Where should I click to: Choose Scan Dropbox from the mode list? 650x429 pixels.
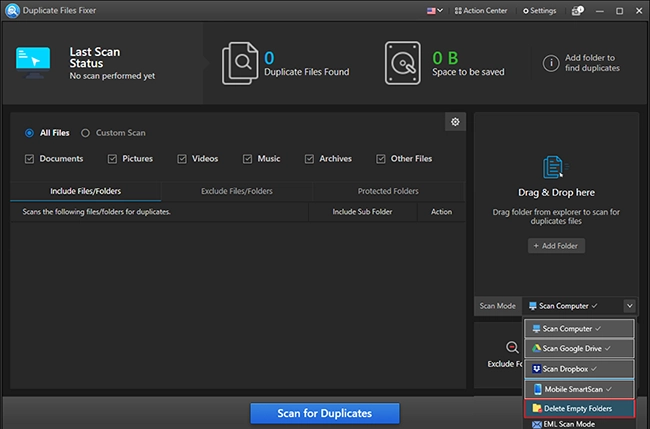579,369
